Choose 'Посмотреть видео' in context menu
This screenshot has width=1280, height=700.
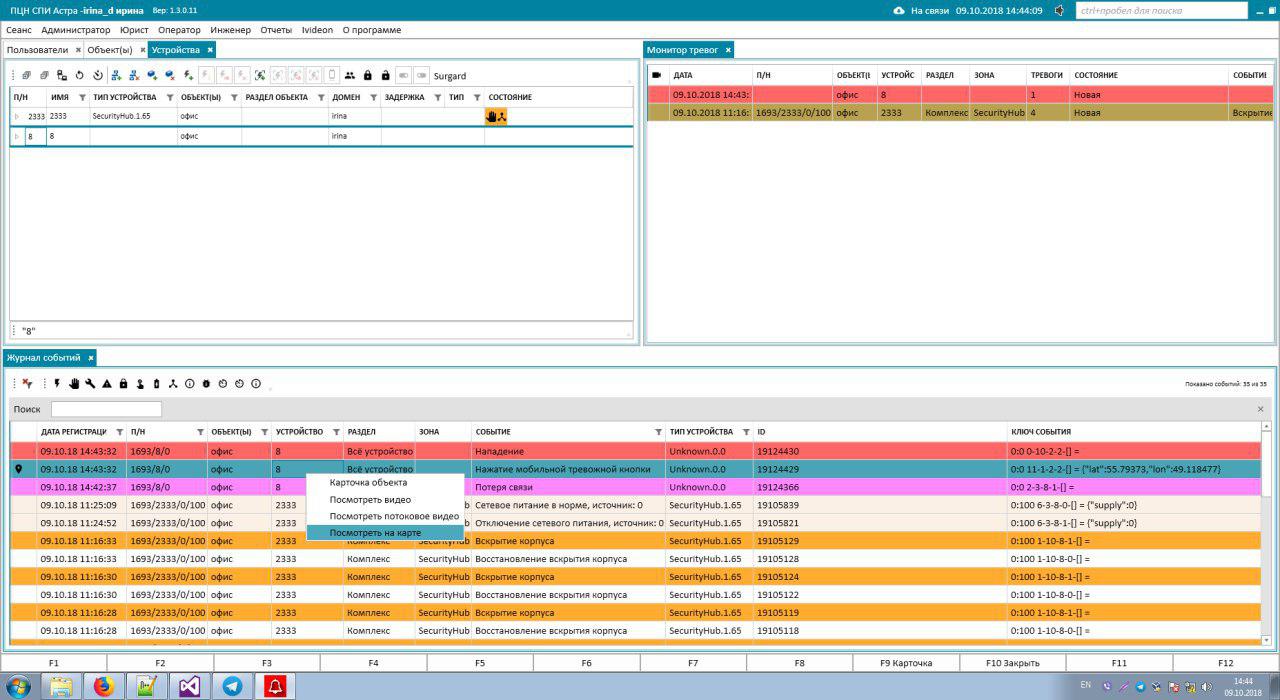click(x=385, y=499)
